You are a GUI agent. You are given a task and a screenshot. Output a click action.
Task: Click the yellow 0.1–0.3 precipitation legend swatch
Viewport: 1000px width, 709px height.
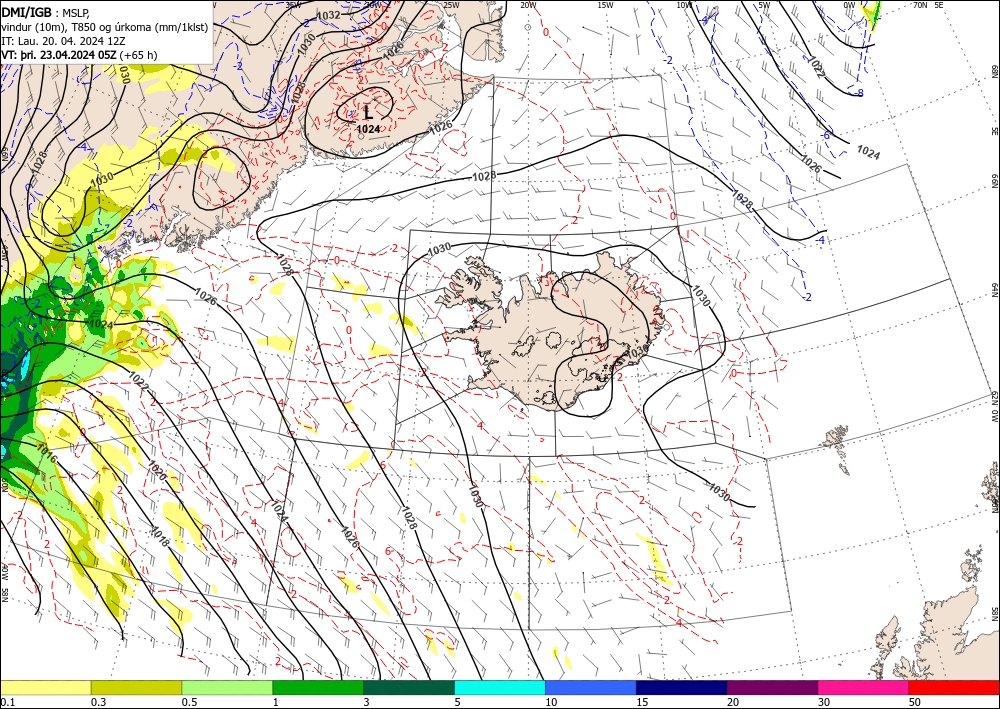coord(45,687)
